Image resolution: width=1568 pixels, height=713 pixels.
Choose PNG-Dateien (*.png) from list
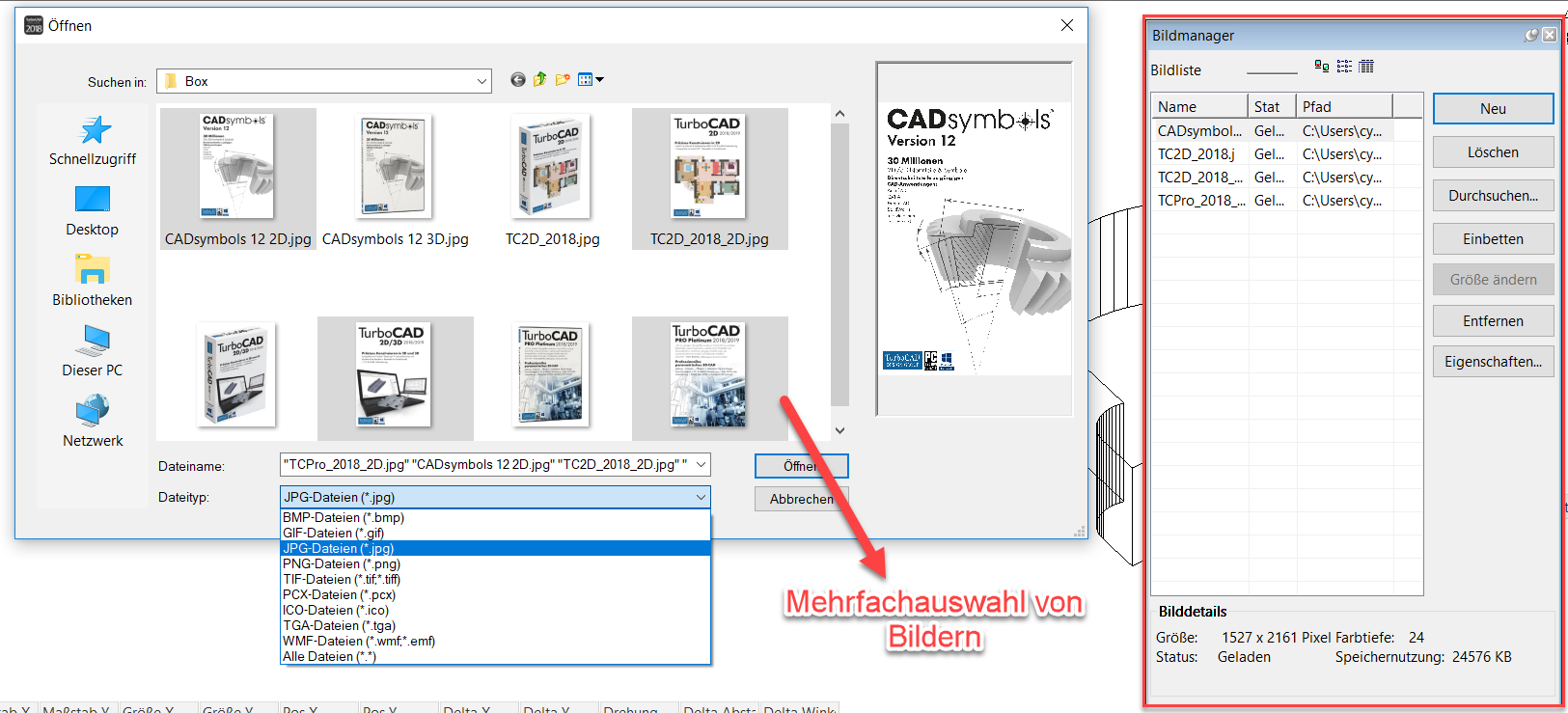click(342, 563)
